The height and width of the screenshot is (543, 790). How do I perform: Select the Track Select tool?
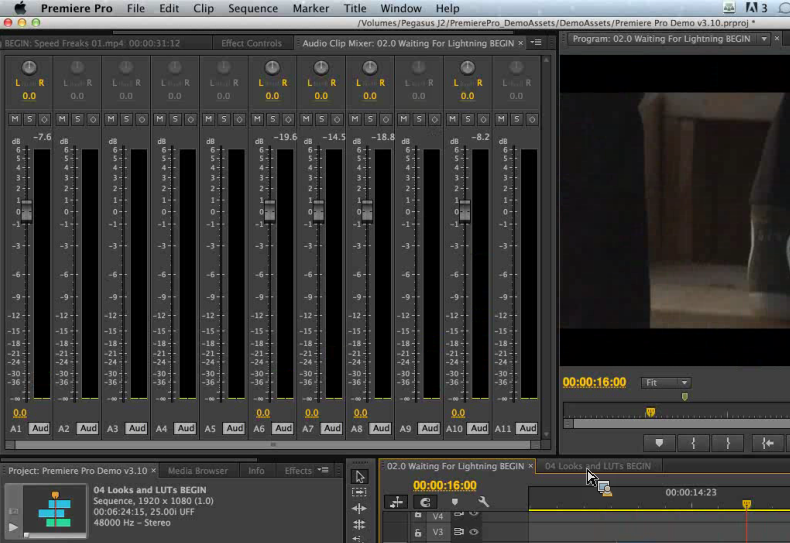(359, 492)
